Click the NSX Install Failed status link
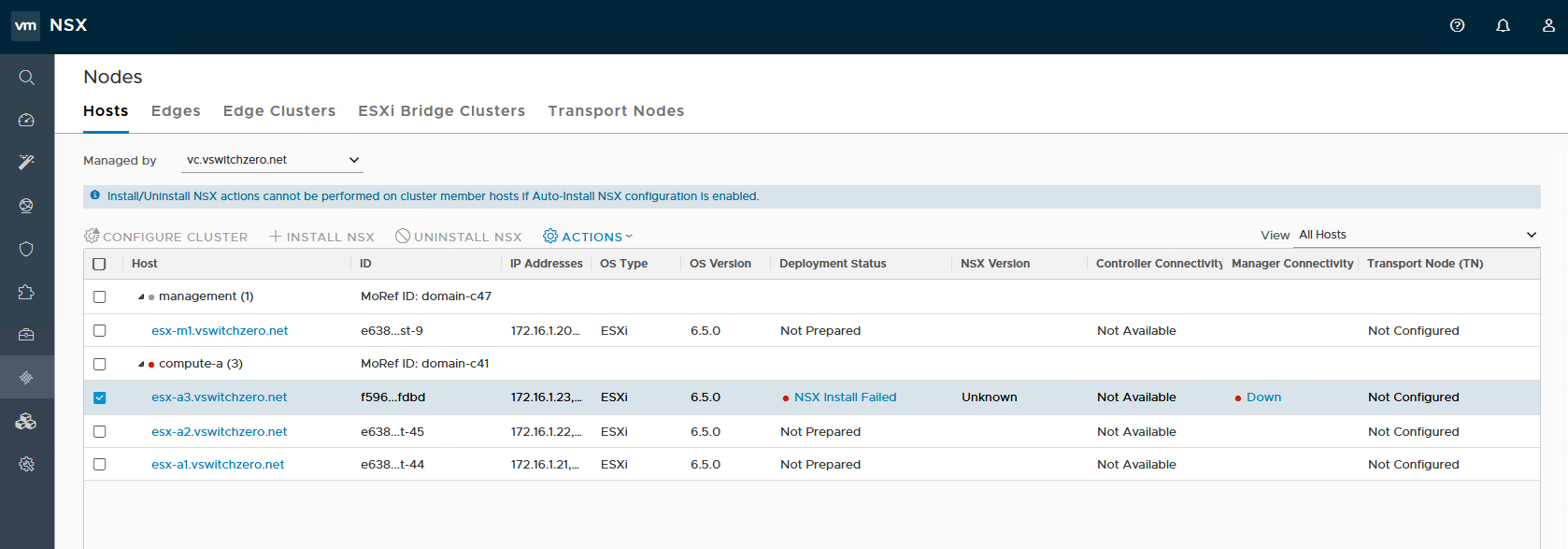 [x=845, y=397]
